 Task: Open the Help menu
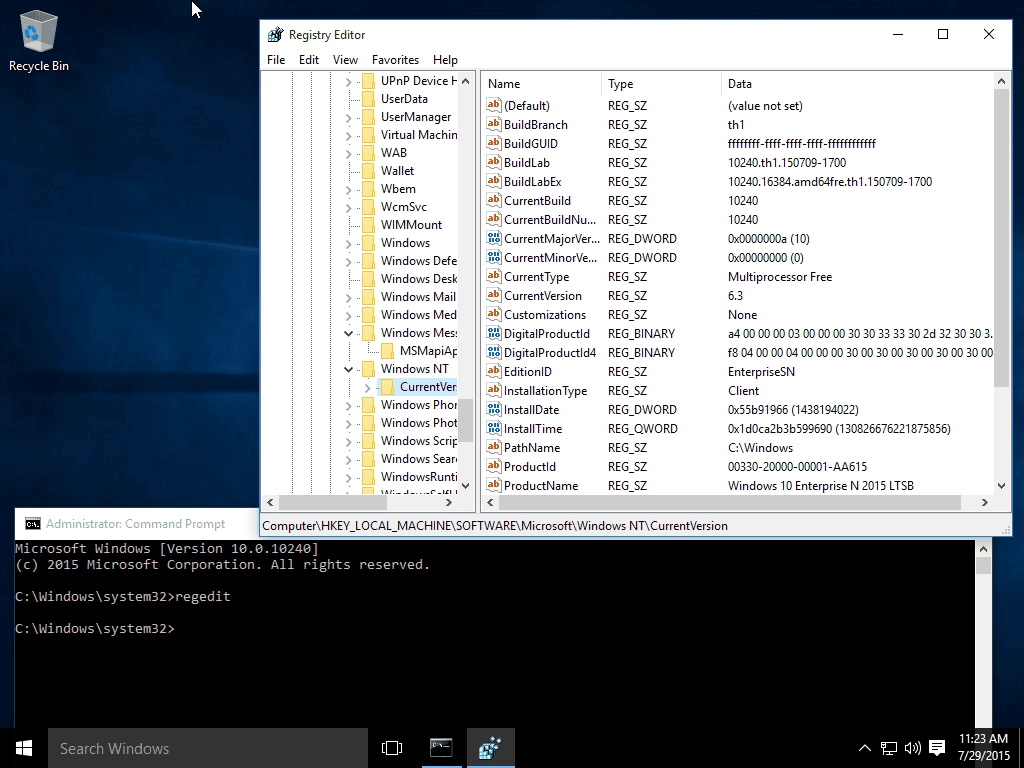(445, 59)
